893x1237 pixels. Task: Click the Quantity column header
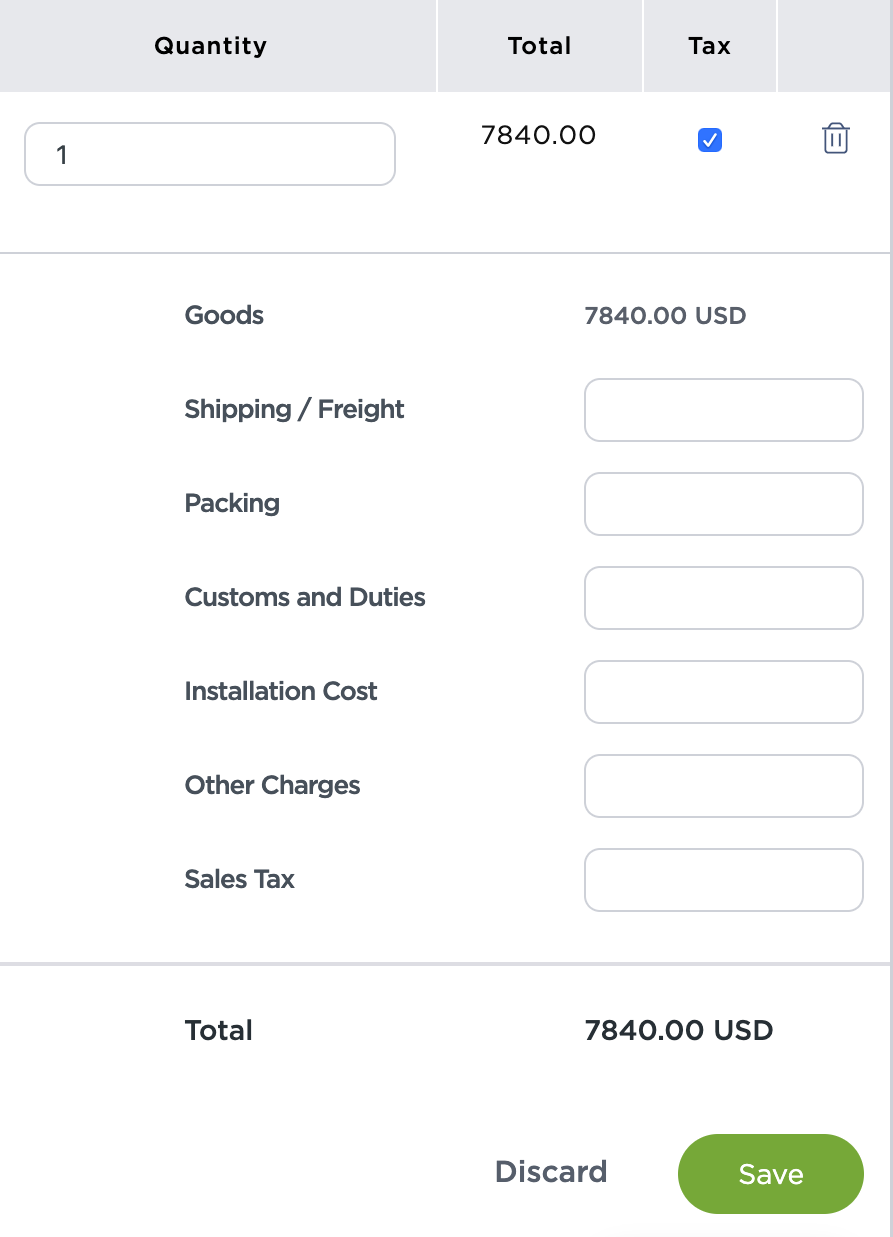[x=210, y=46]
